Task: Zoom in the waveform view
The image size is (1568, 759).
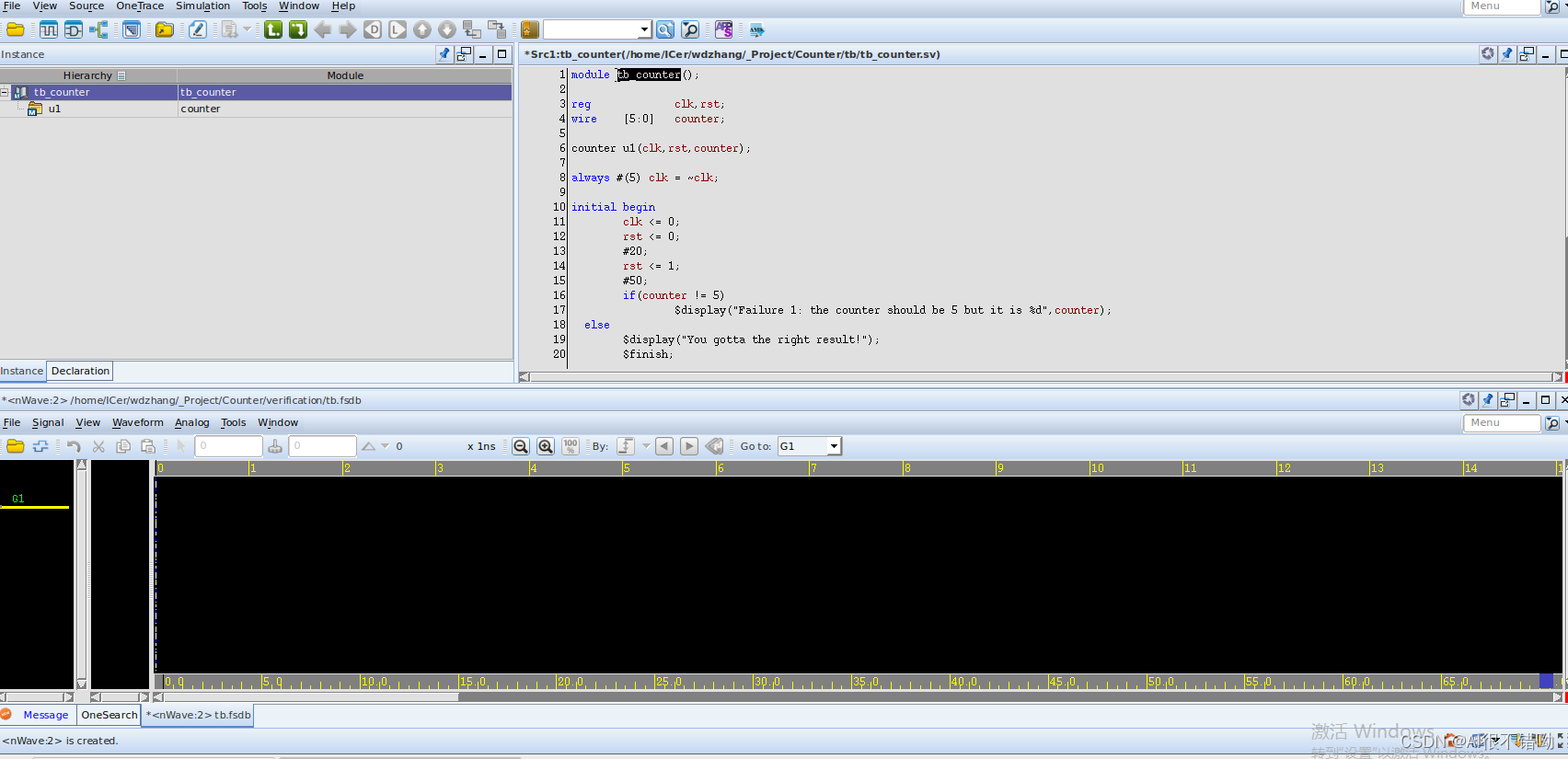Action: point(546,446)
